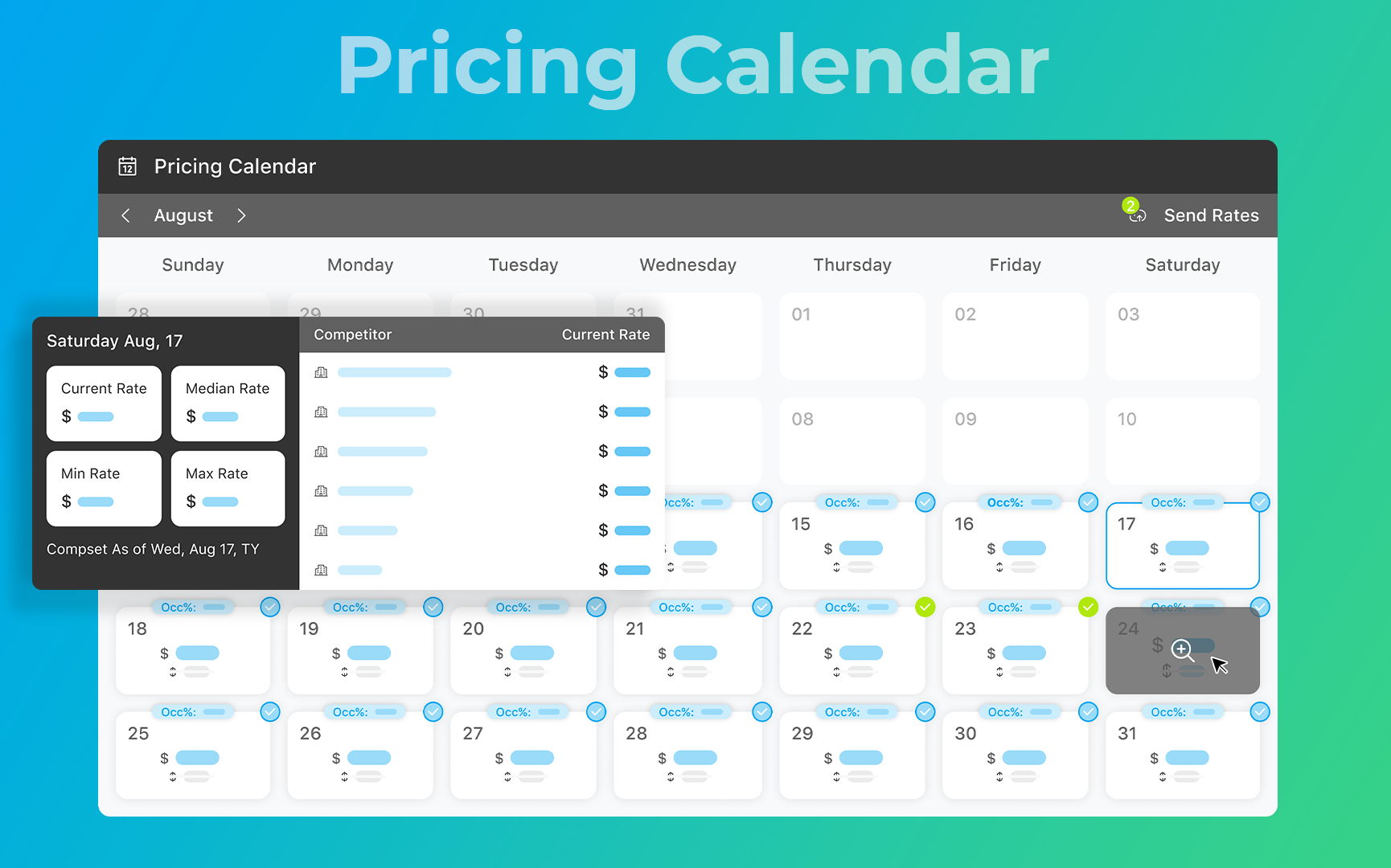This screenshot has height=868, width=1391.
Task: Click the third competitor building icon
Action: click(321, 451)
